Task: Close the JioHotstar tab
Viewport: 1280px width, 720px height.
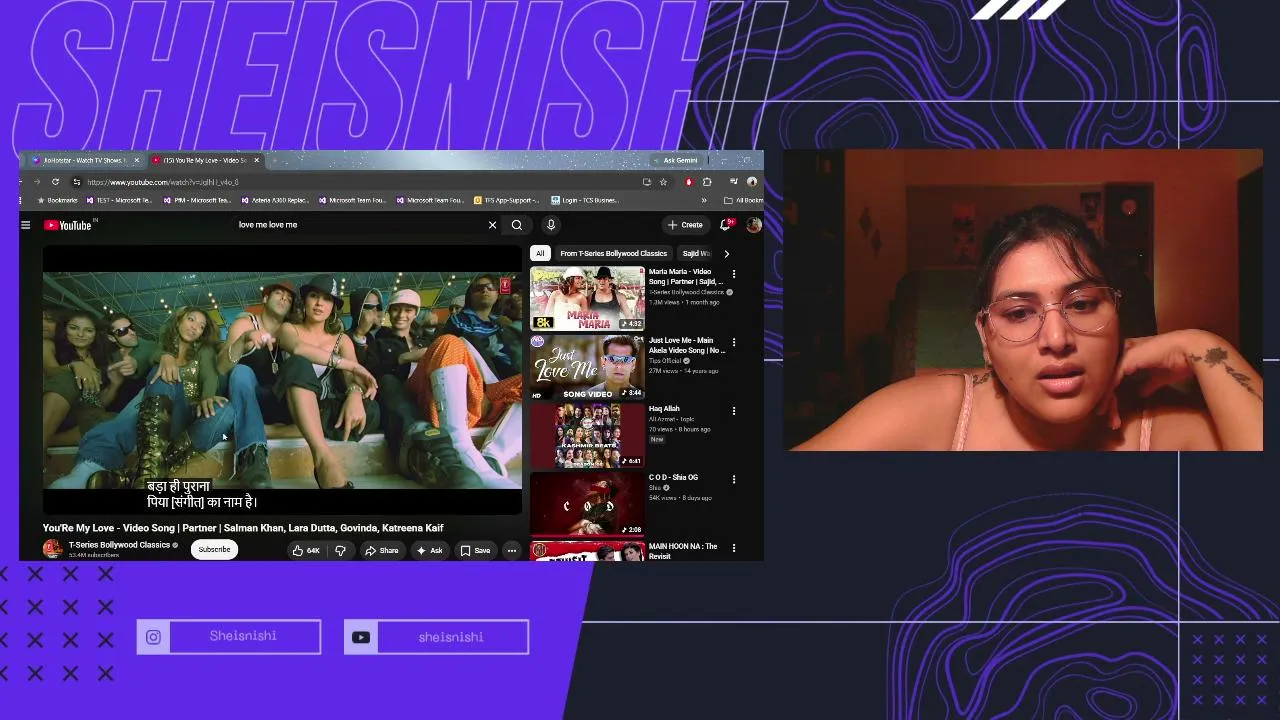Action: (136, 160)
